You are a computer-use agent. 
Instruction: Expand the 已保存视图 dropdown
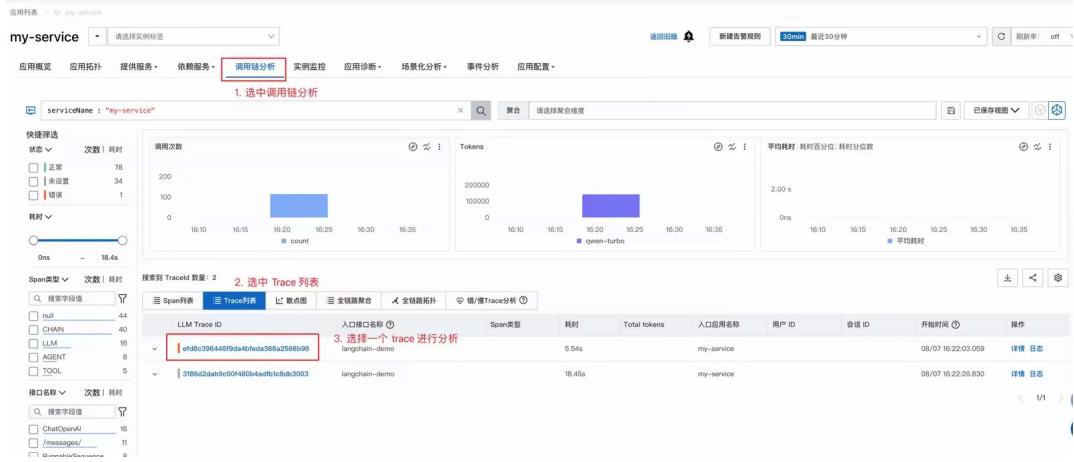996,110
